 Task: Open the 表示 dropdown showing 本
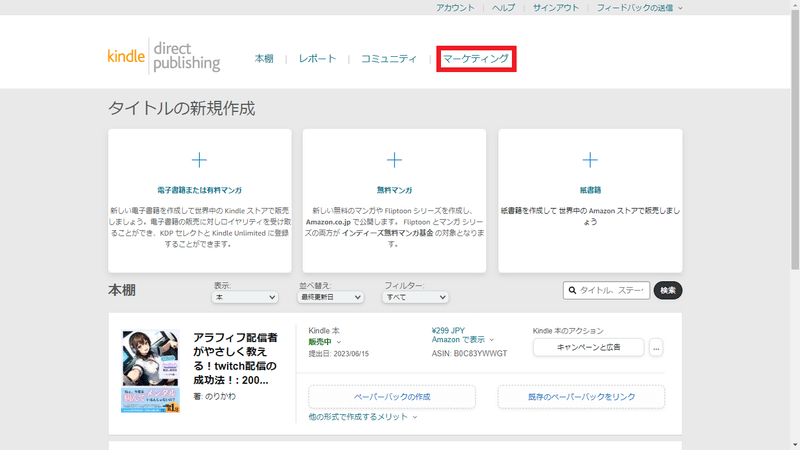coord(245,297)
